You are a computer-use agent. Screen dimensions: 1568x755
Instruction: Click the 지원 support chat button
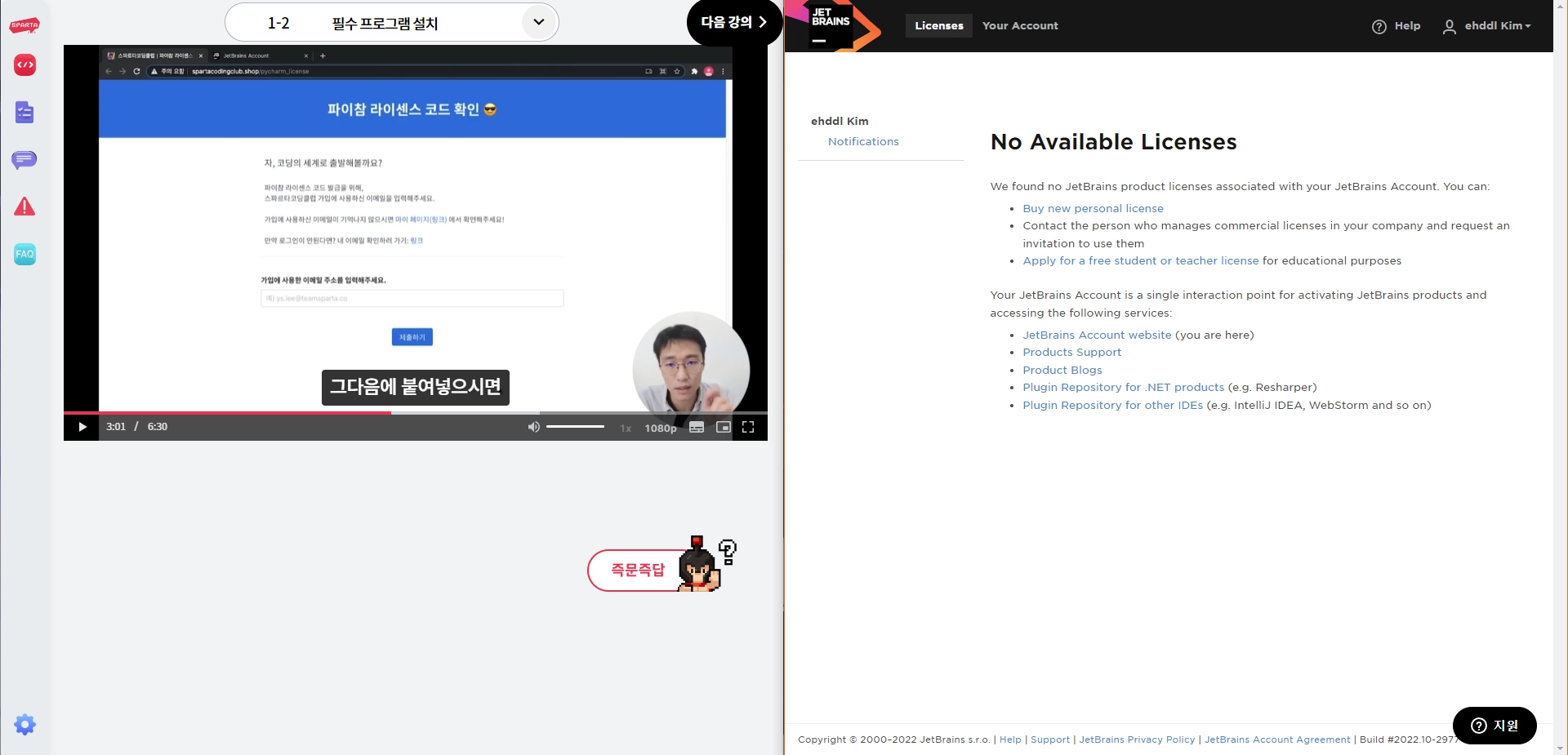(1494, 726)
